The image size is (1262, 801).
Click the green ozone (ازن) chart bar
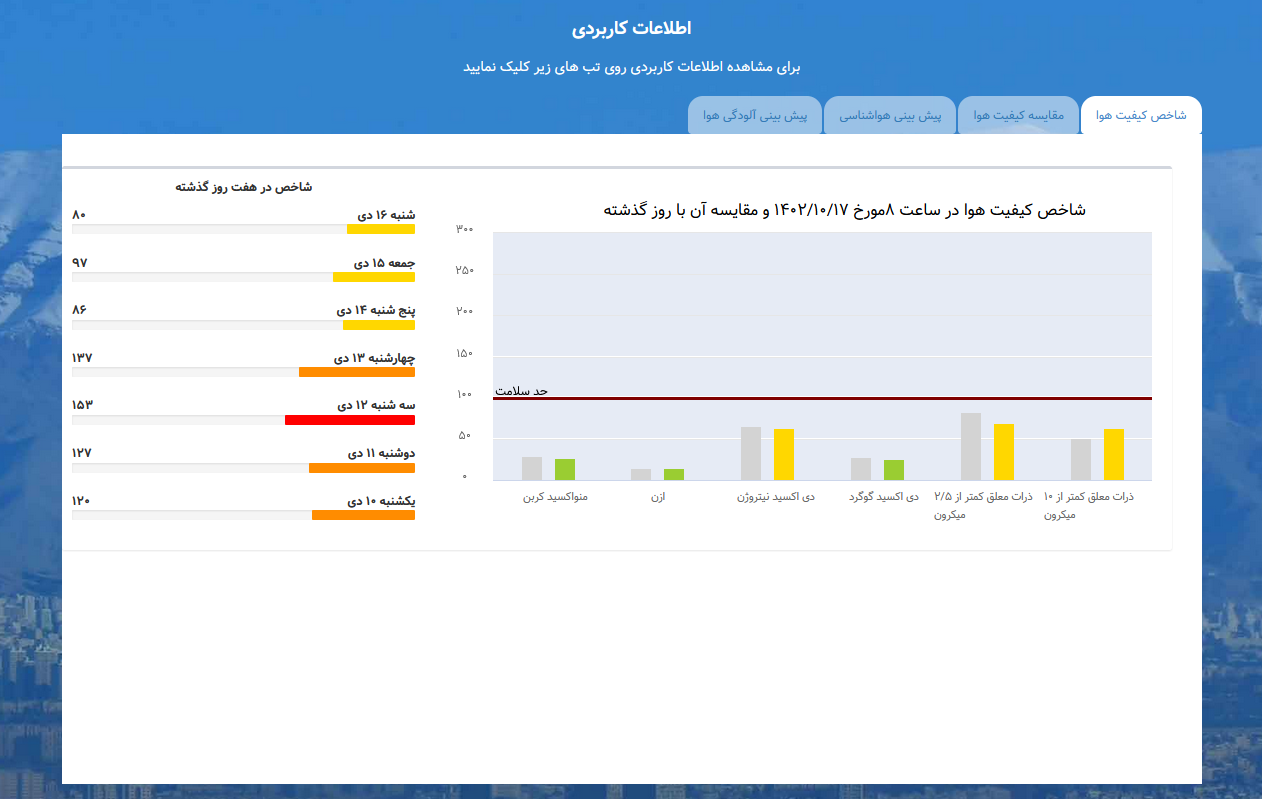[674, 474]
